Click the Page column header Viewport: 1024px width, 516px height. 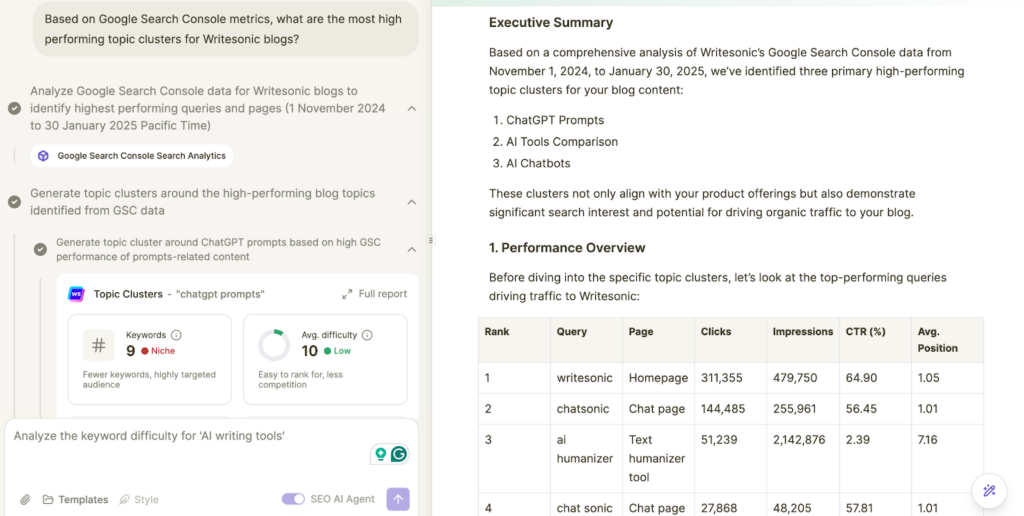658,340
